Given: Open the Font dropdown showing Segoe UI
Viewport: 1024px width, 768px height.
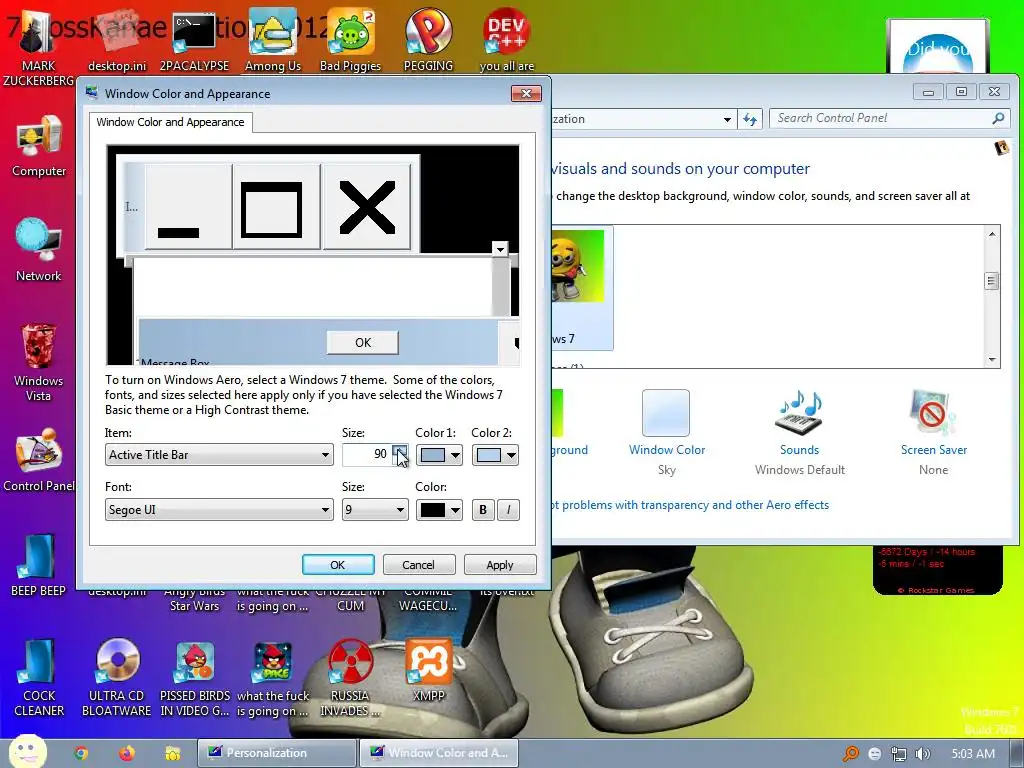Looking at the screenshot, I should click(219, 509).
